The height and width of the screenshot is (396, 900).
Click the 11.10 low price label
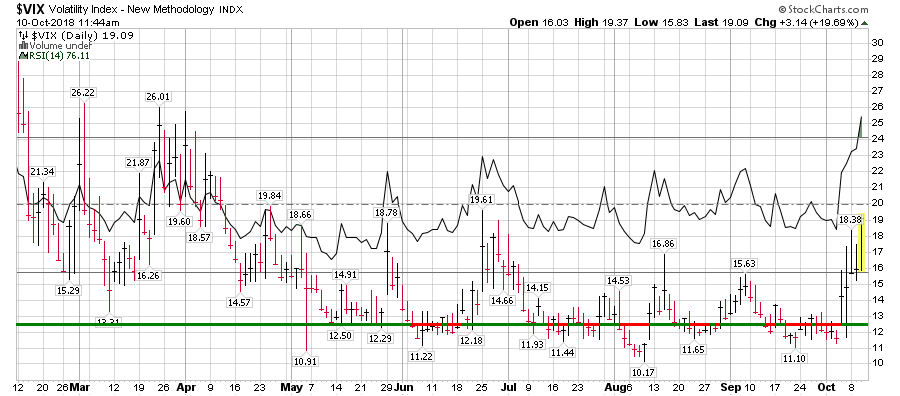[x=794, y=359]
